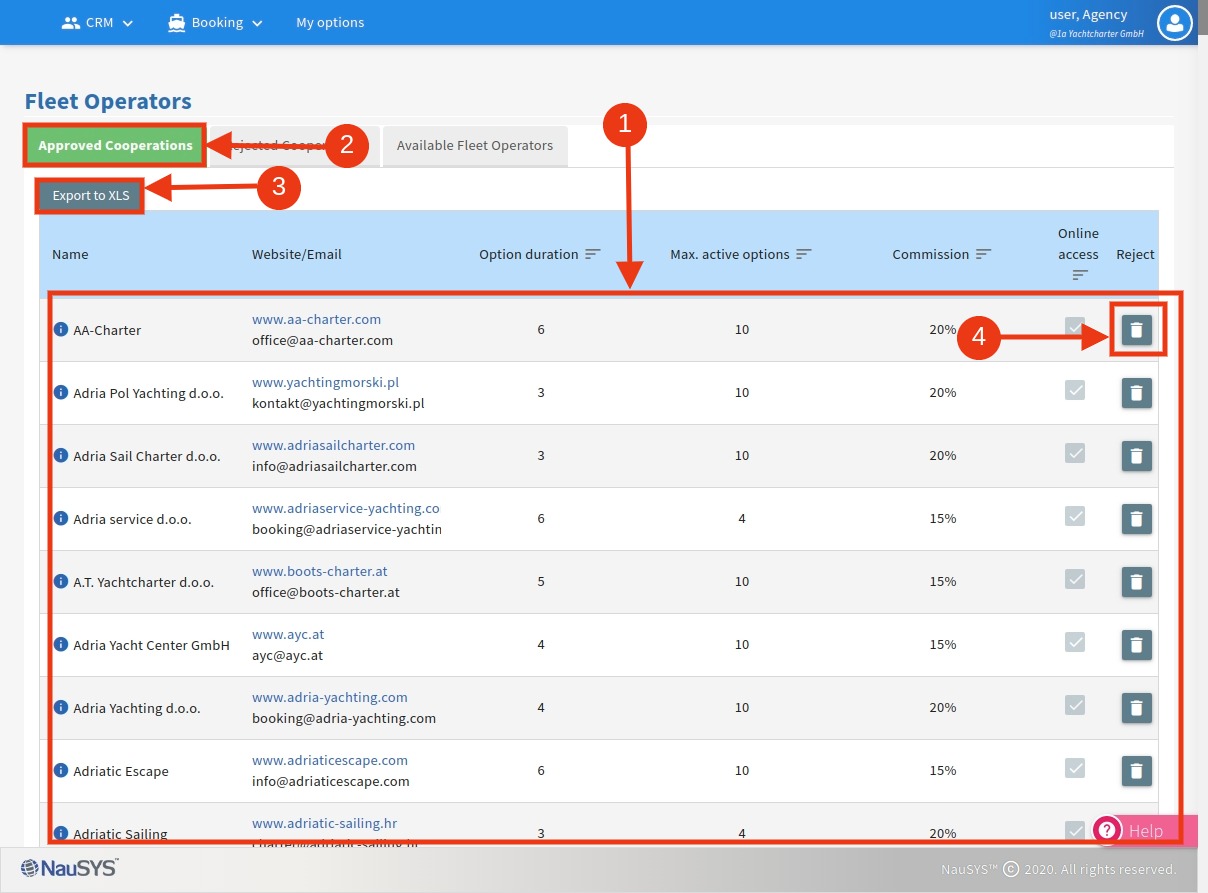
Task: Expand the CRM dropdown chevron
Action: [x=128, y=23]
